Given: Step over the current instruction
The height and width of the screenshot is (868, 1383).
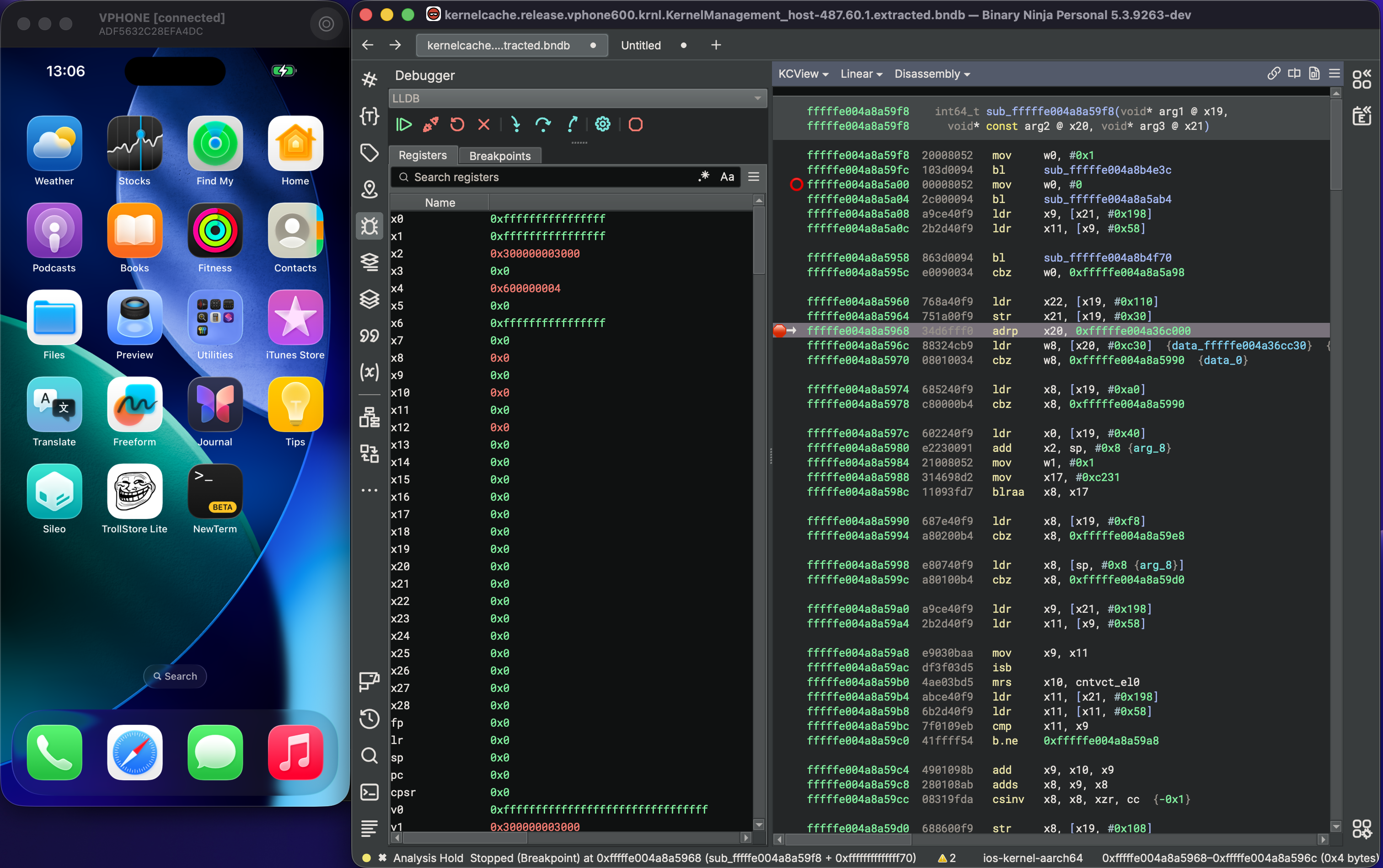Looking at the screenshot, I should point(543,124).
